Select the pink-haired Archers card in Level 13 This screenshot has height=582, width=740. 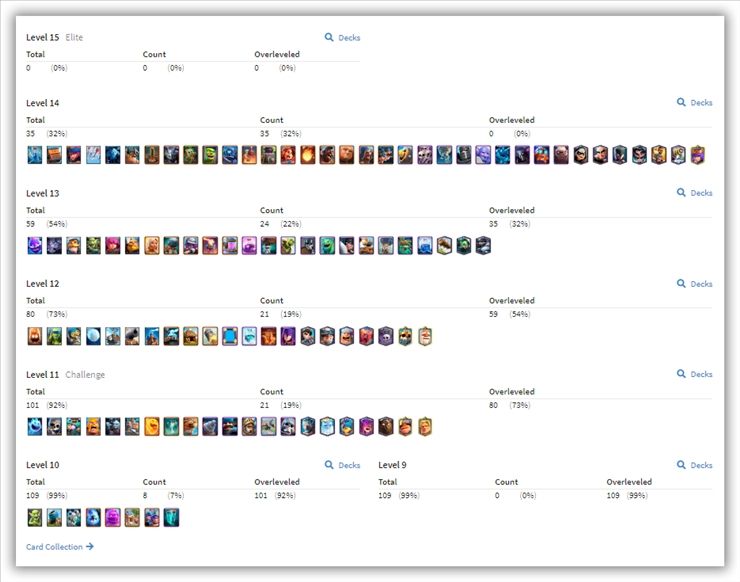tap(112, 245)
